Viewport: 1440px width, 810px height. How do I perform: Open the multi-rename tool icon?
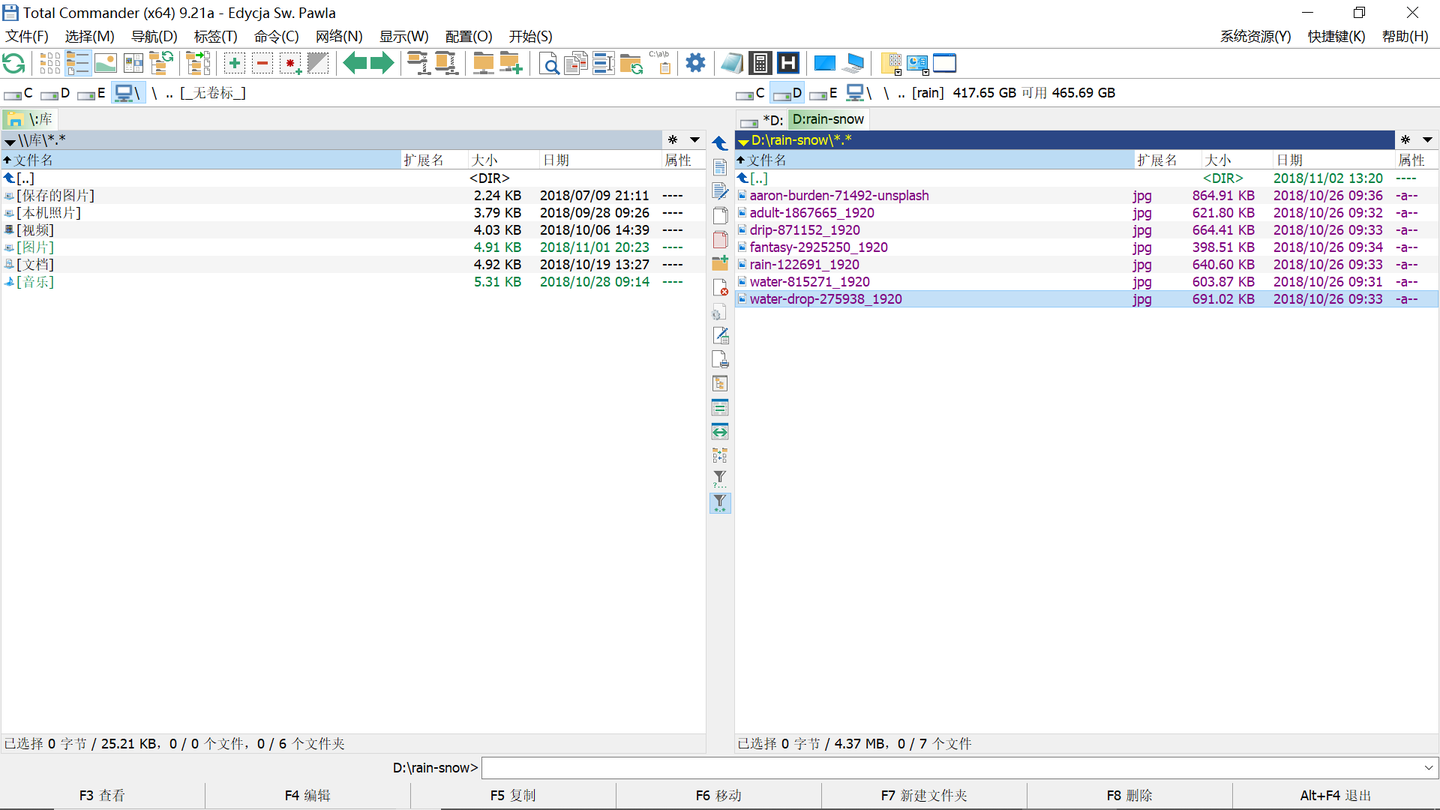coord(603,64)
